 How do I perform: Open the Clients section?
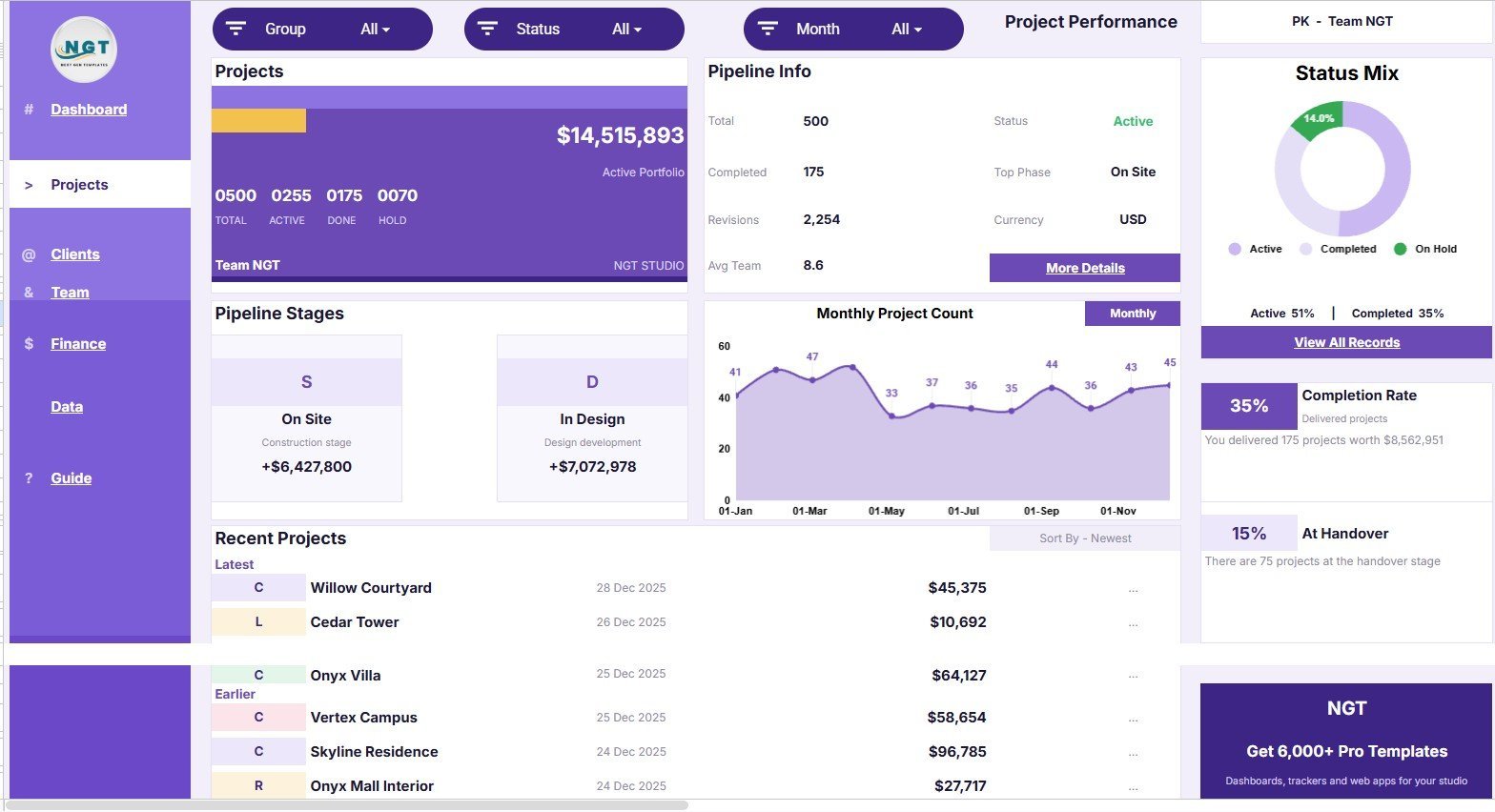click(75, 254)
